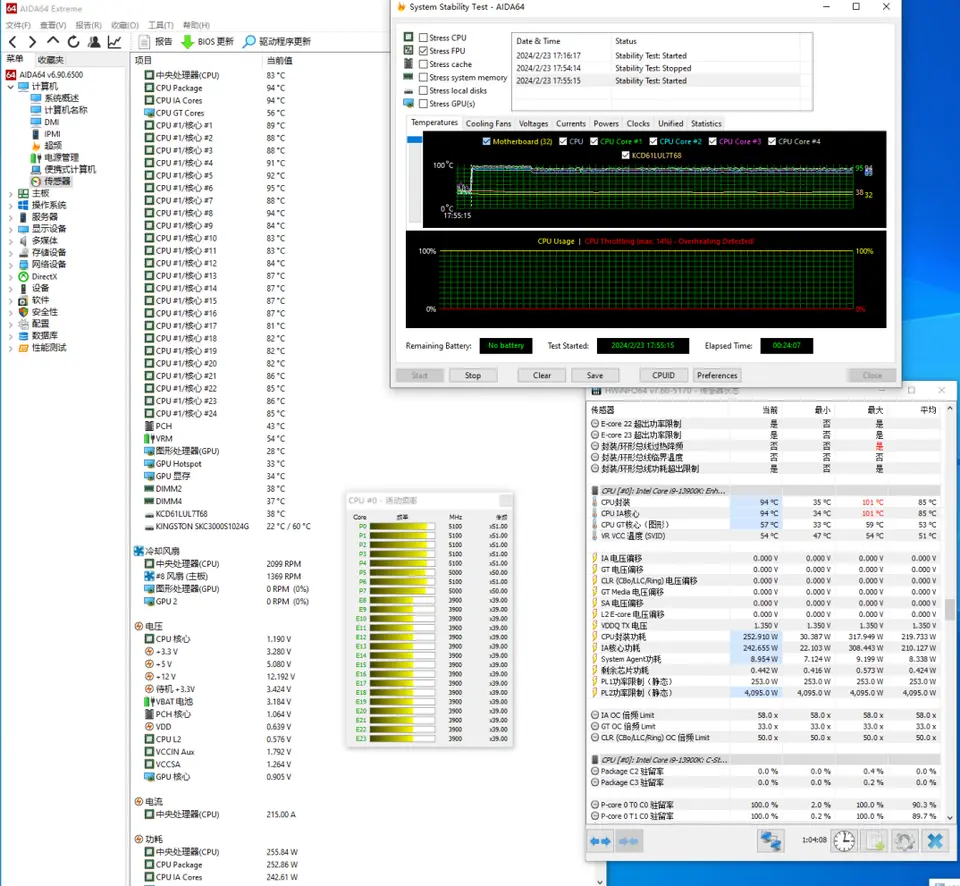The width and height of the screenshot is (960, 886).
Task: Expand the DirectX tree node
Action: click(x=10, y=277)
